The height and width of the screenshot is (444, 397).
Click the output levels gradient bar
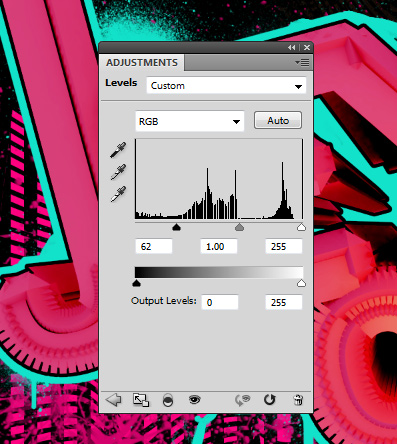click(x=219, y=272)
